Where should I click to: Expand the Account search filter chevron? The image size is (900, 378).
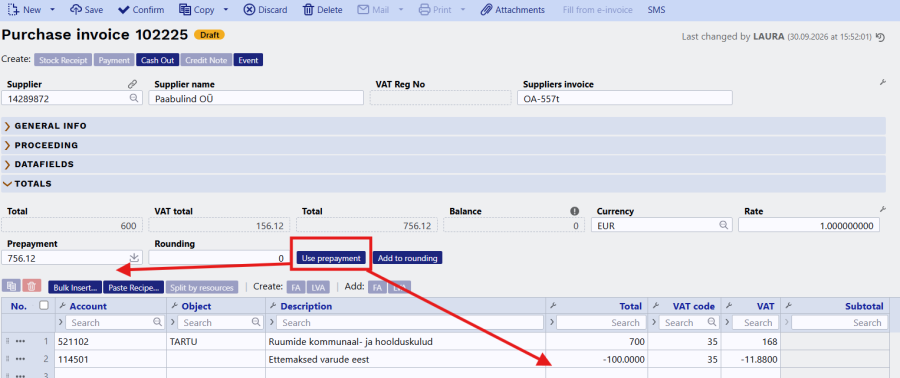60,323
